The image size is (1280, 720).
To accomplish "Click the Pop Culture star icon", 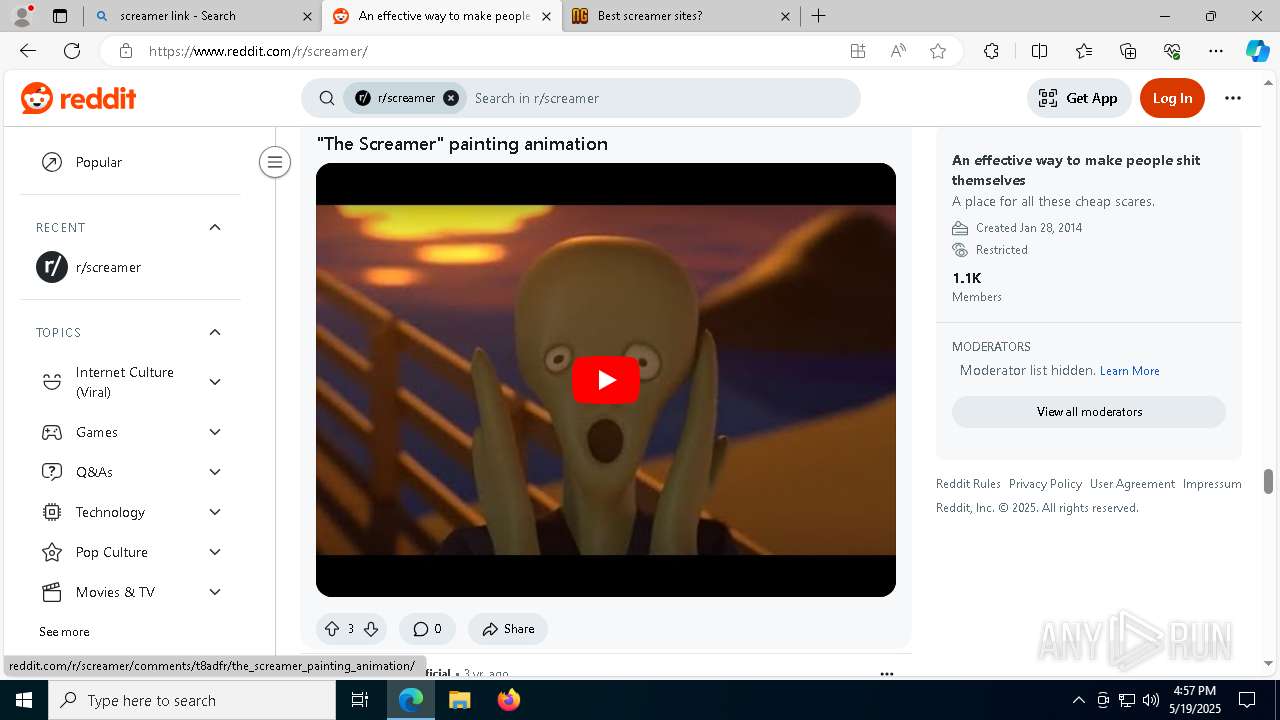I will [x=52, y=552].
